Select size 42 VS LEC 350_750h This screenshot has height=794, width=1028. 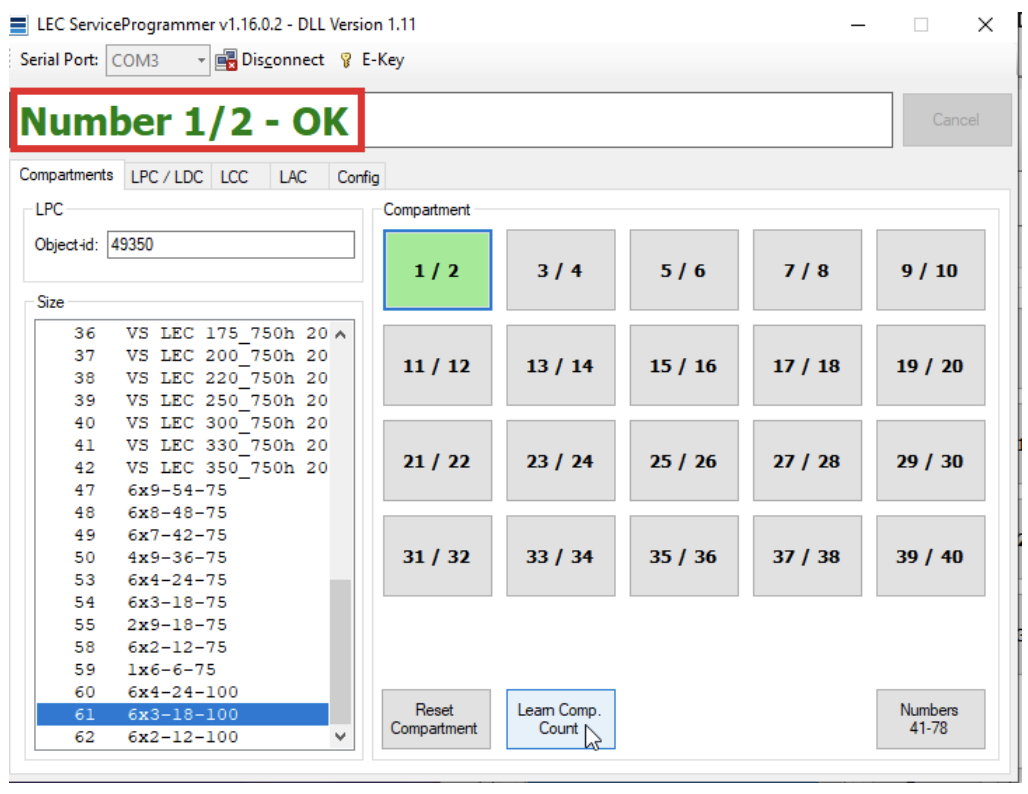coord(183,467)
